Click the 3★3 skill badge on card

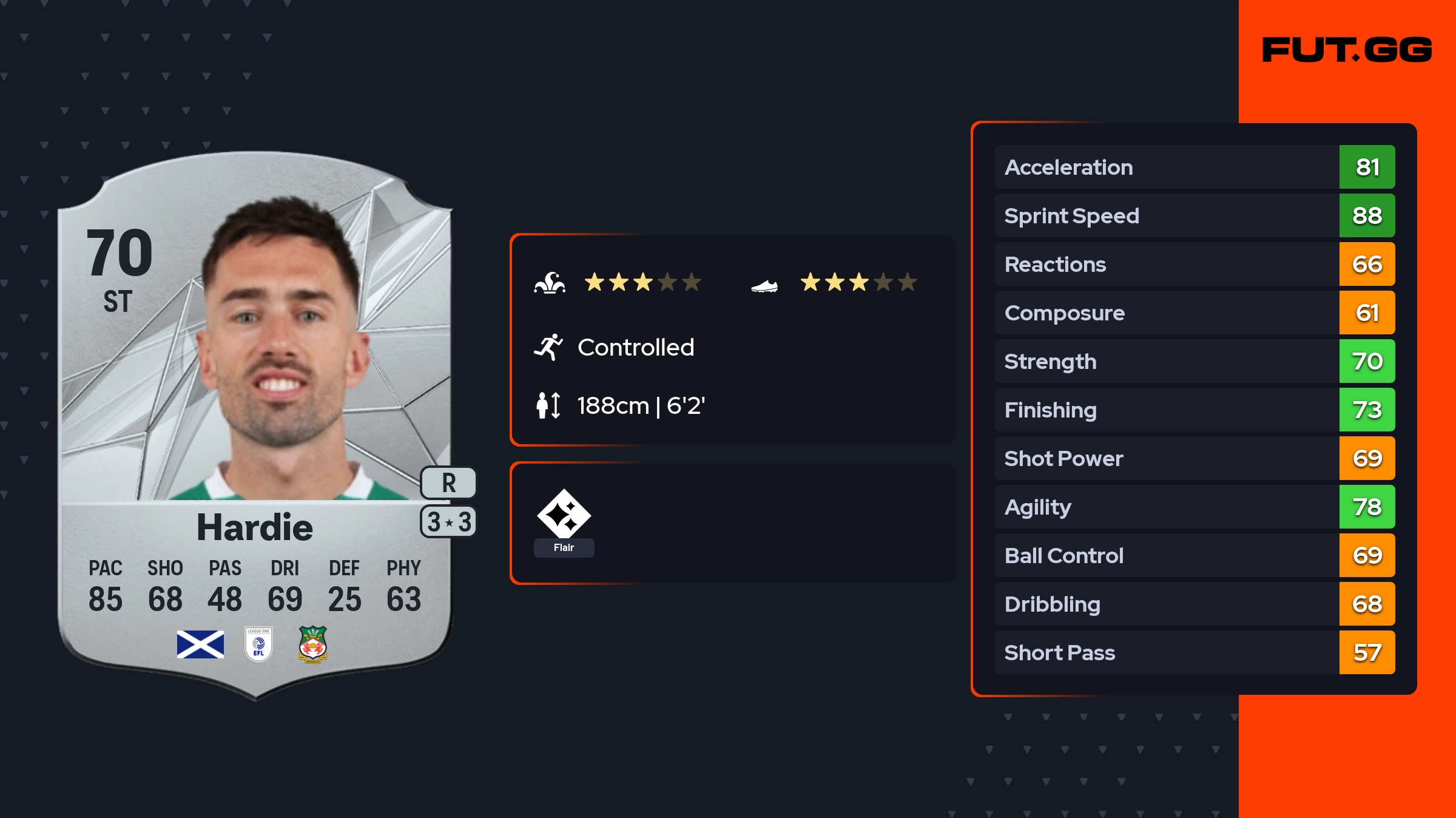click(448, 522)
